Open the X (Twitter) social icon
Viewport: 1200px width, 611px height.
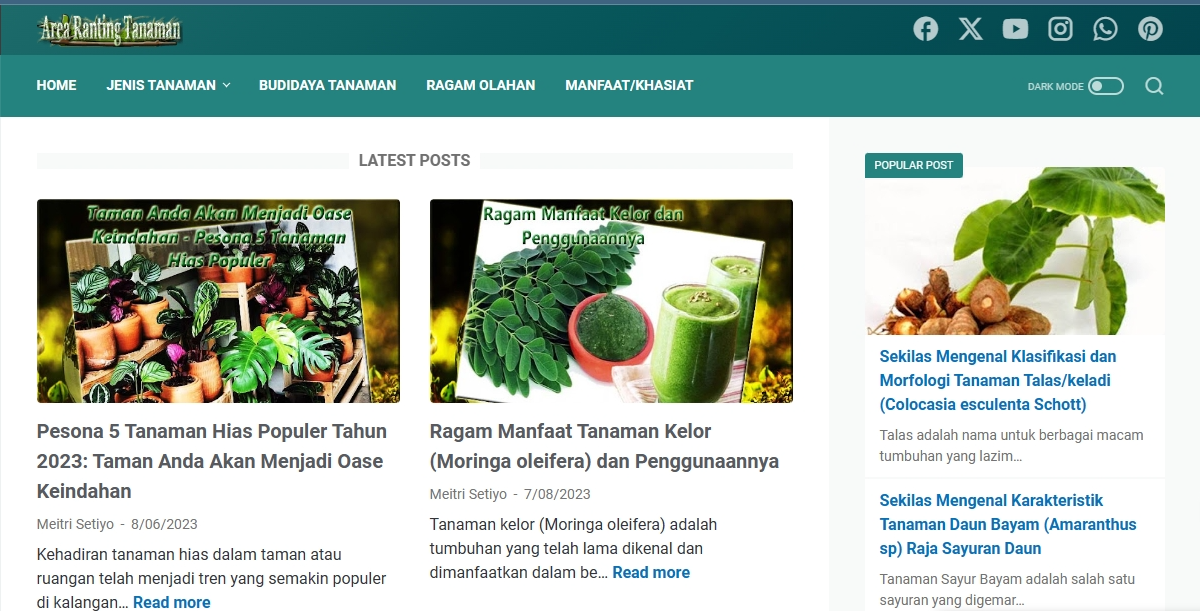(x=971, y=29)
